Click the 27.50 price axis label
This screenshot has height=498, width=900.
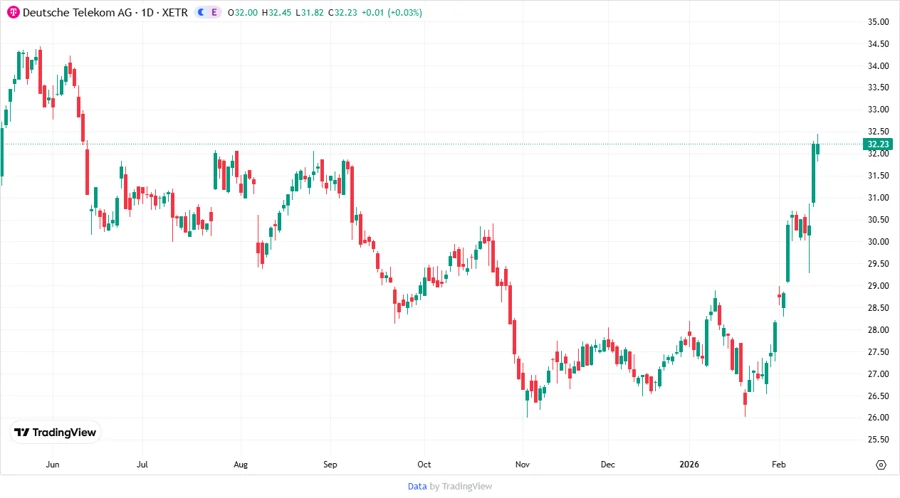click(878, 352)
